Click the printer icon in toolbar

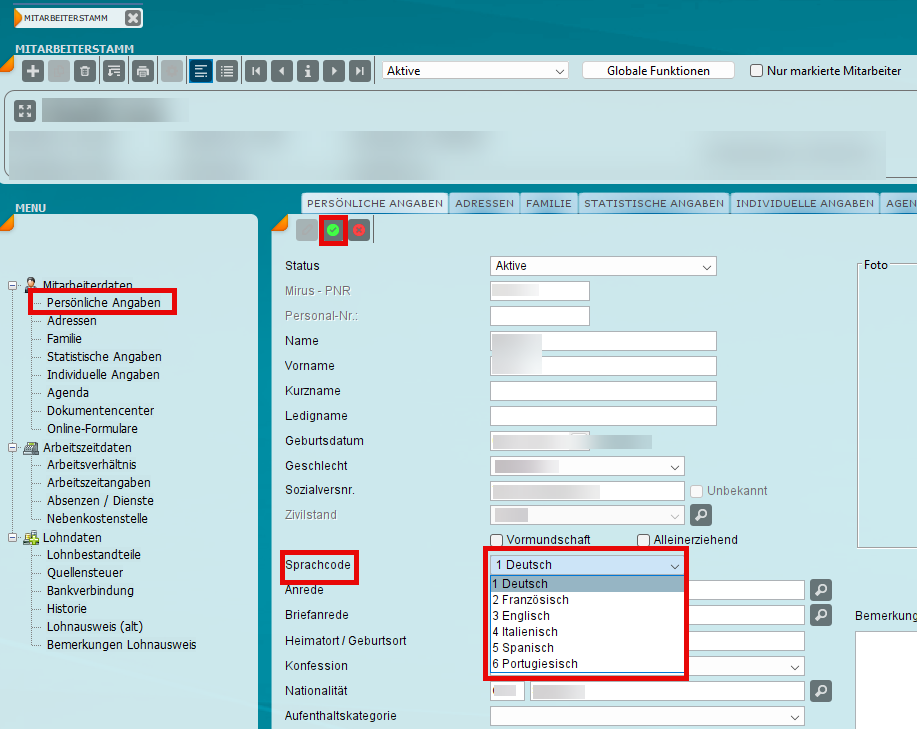tap(143, 71)
